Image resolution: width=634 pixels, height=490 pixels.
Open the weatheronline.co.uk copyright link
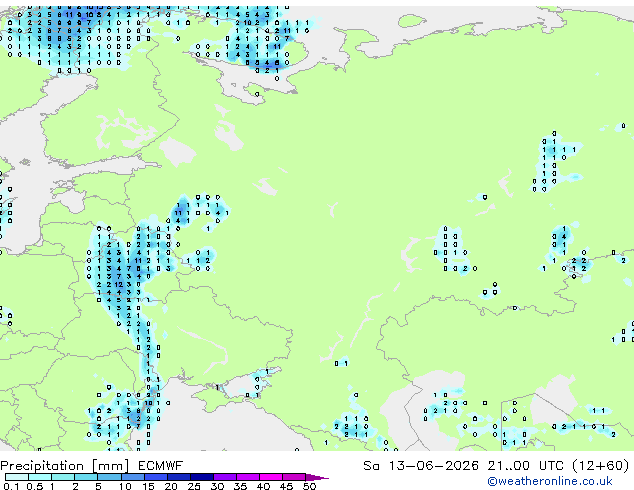550,481
